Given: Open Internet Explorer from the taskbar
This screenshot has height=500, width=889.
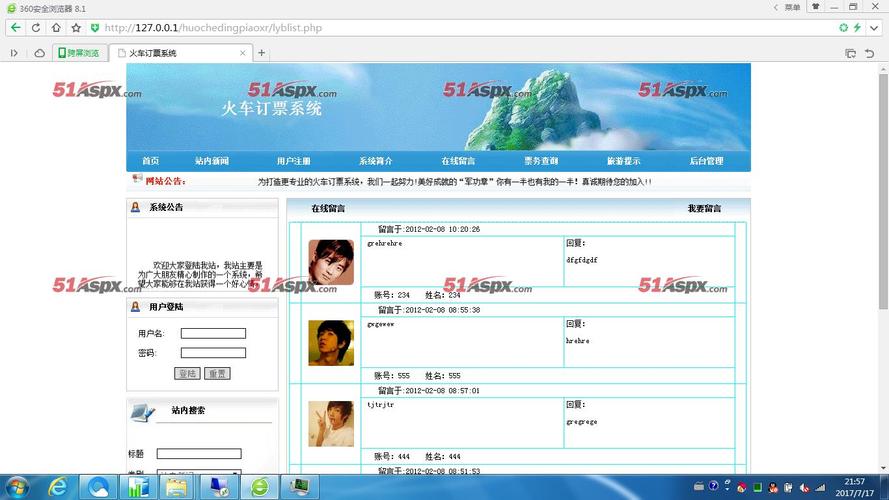Looking at the screenshot, I should point(58,486).
